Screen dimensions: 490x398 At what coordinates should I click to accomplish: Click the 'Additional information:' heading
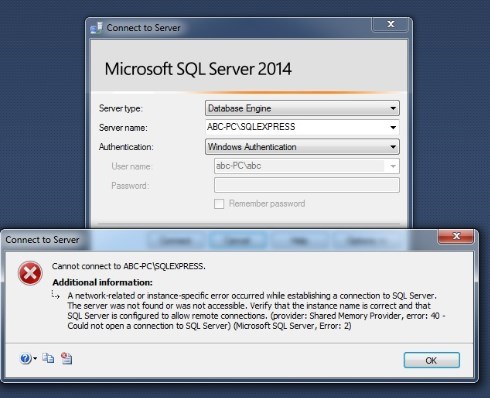pos(102,282)
